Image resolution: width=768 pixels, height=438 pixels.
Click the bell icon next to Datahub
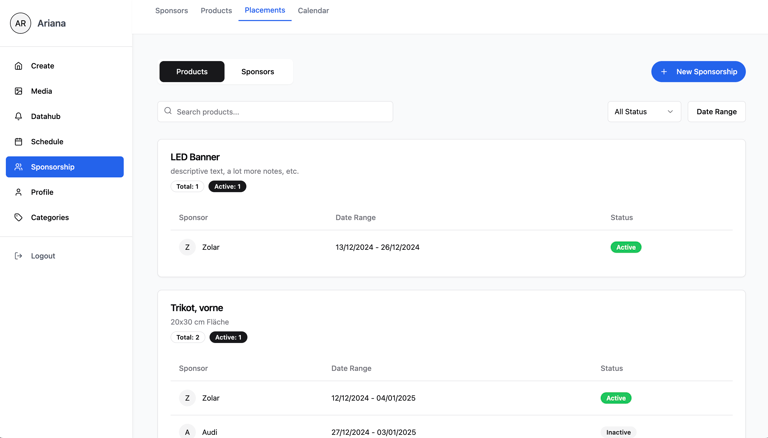point(18,116)
